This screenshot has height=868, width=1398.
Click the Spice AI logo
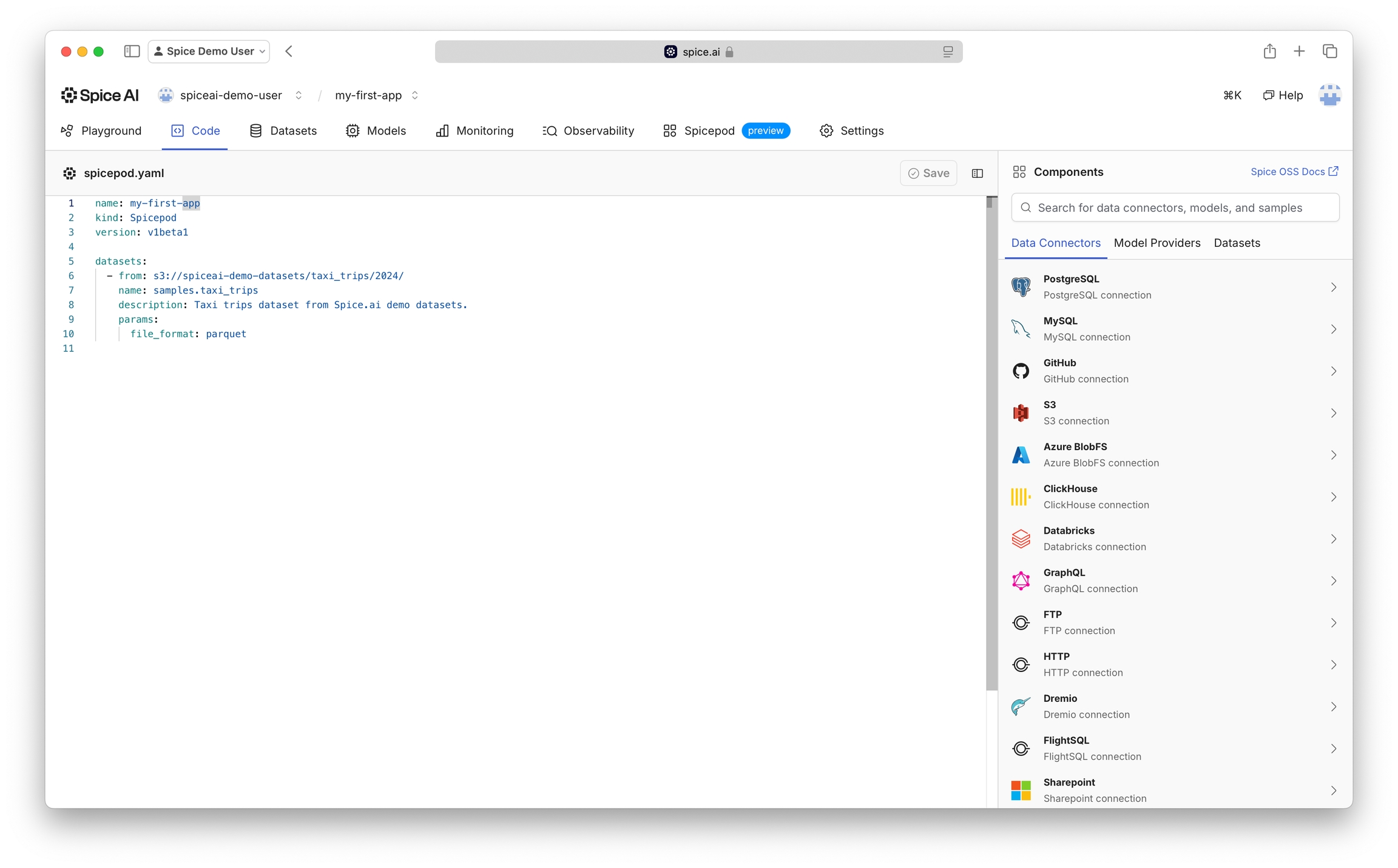100,95
